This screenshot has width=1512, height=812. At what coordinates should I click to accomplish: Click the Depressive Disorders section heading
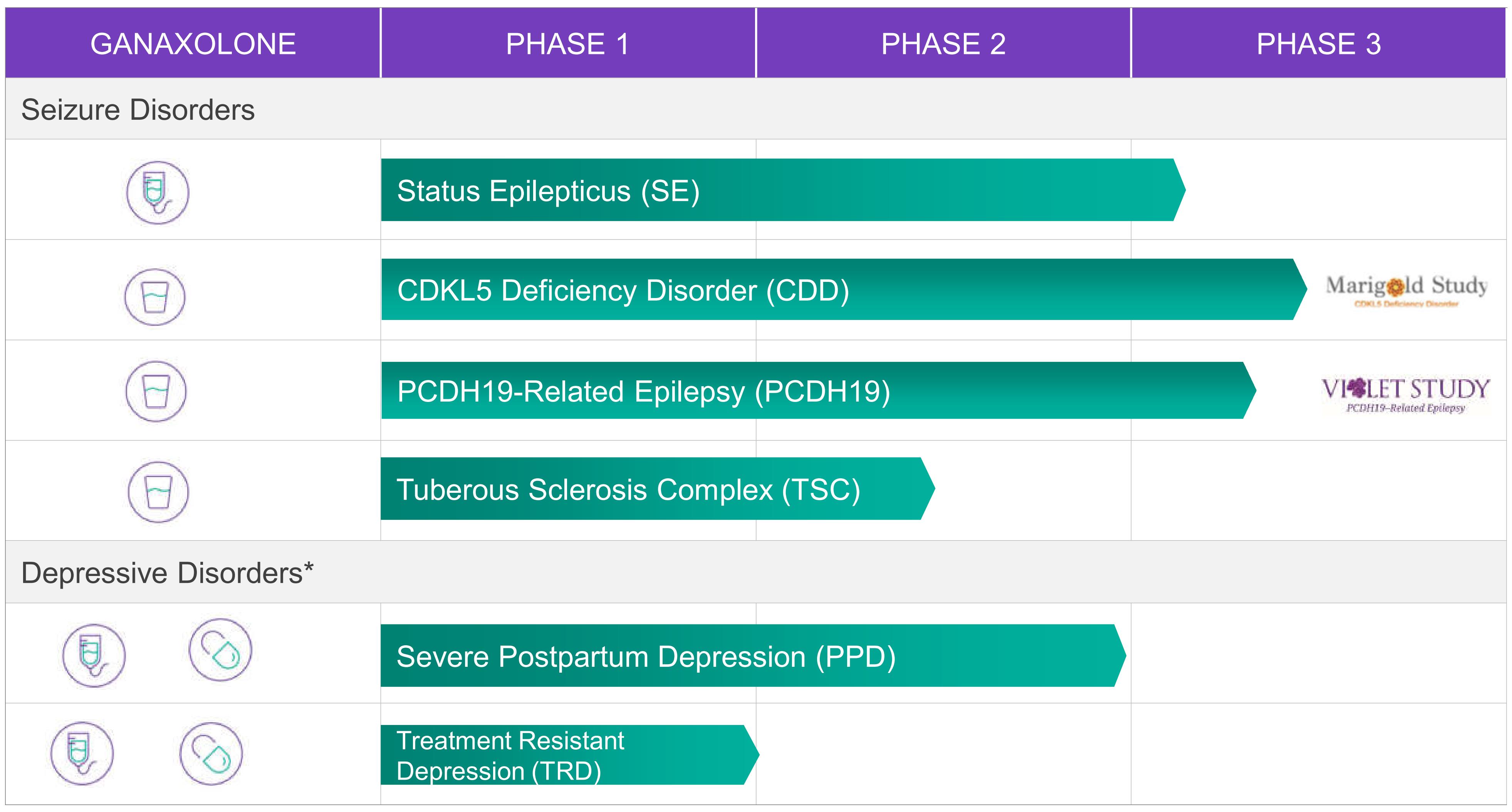pyautogui.click(x=167, y=573)
